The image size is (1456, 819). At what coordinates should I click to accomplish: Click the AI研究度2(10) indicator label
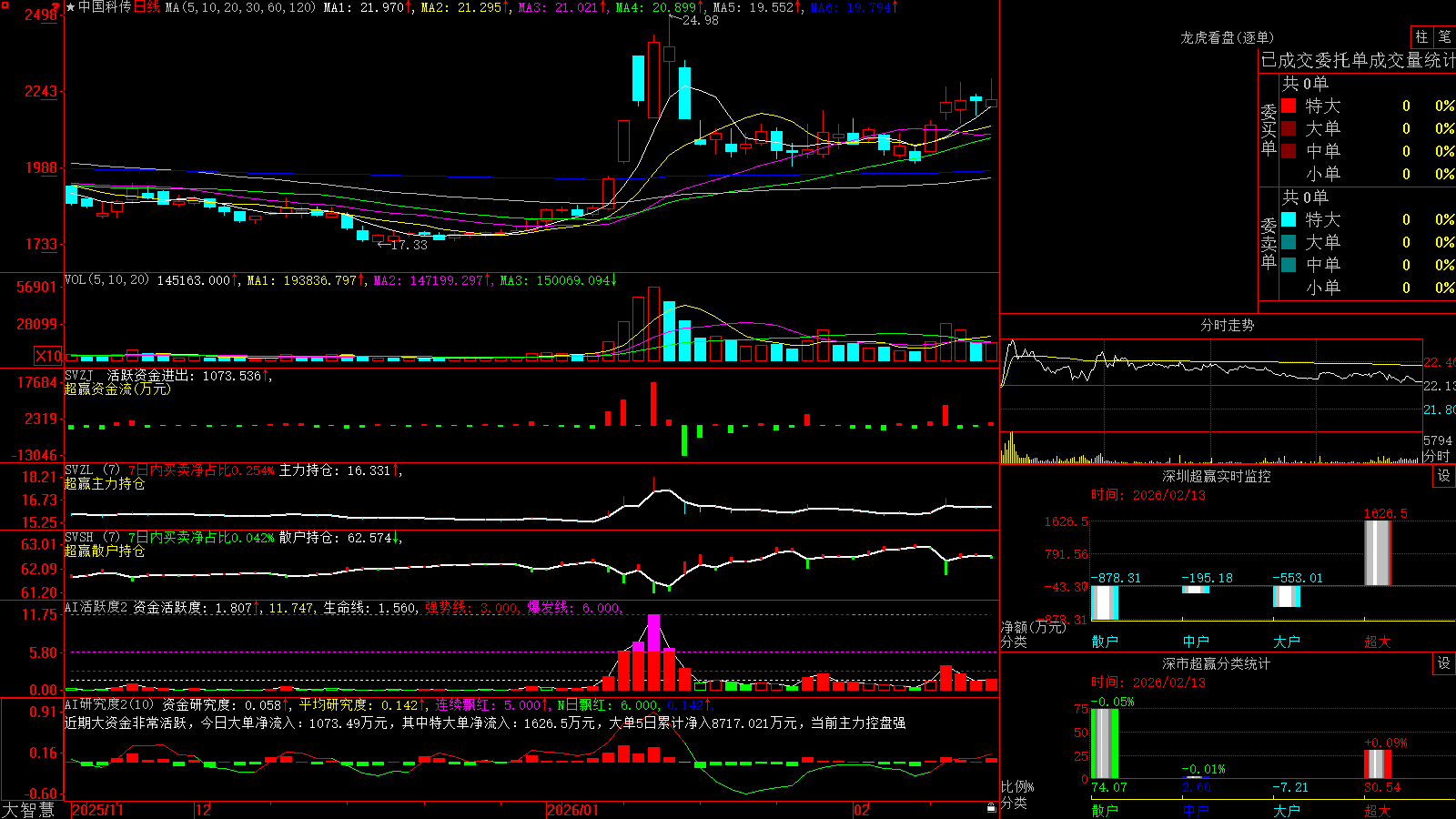(109, 704)
